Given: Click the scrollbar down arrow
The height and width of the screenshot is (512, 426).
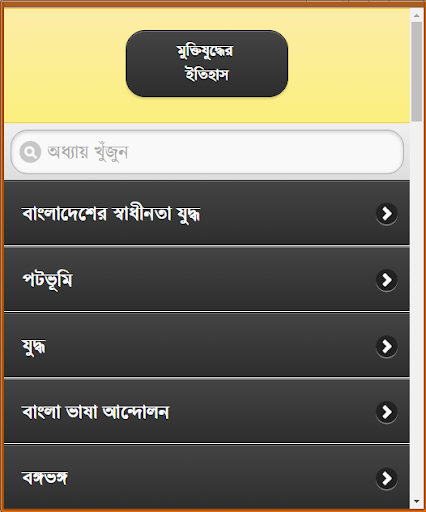Looking at the screenshot, I should click(417, 501).
